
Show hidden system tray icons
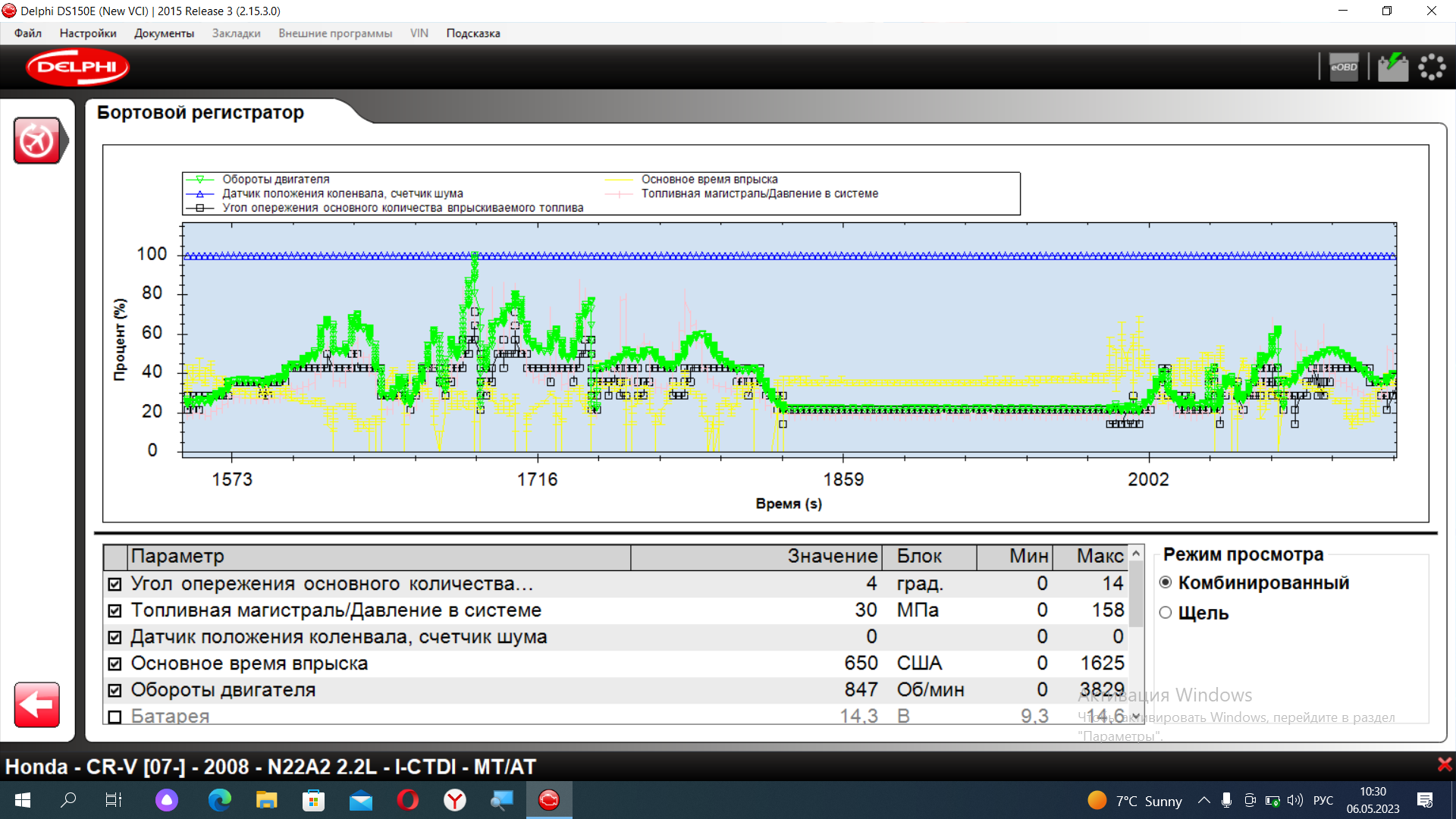[1203, 800]
